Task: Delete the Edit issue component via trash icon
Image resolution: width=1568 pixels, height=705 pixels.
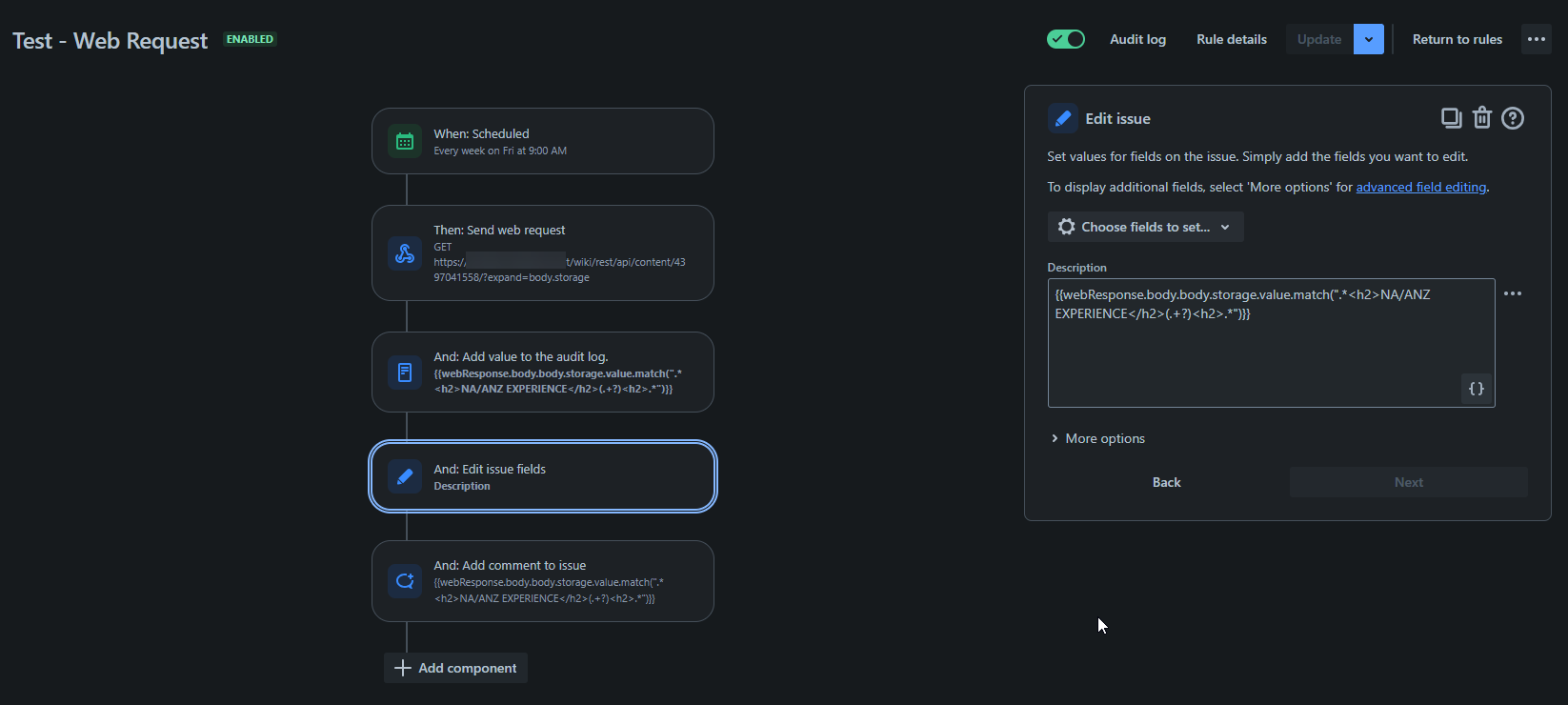Action: [x=1481, y=117]
